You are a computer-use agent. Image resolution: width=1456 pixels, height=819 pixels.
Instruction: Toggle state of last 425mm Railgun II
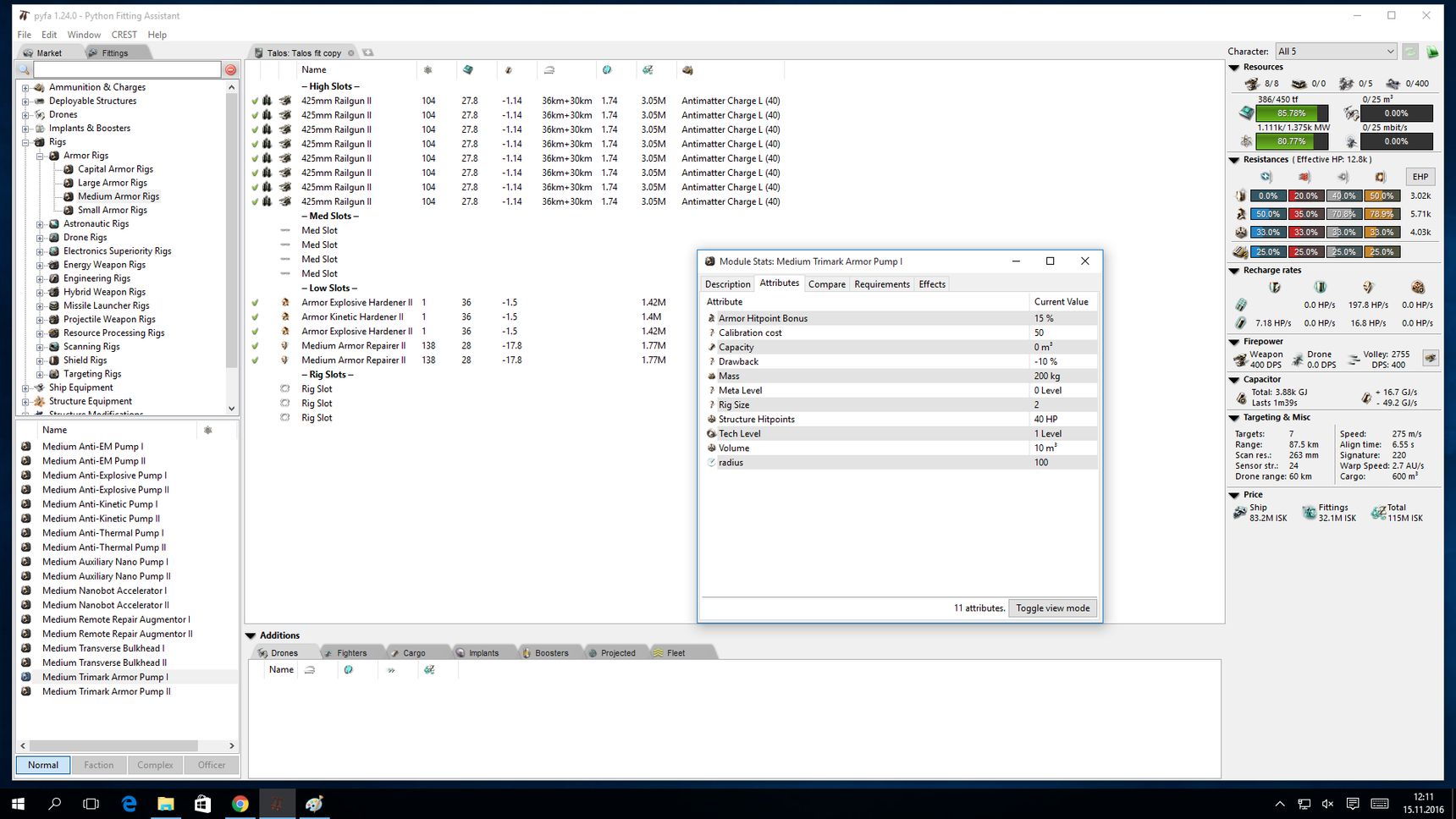255,201
